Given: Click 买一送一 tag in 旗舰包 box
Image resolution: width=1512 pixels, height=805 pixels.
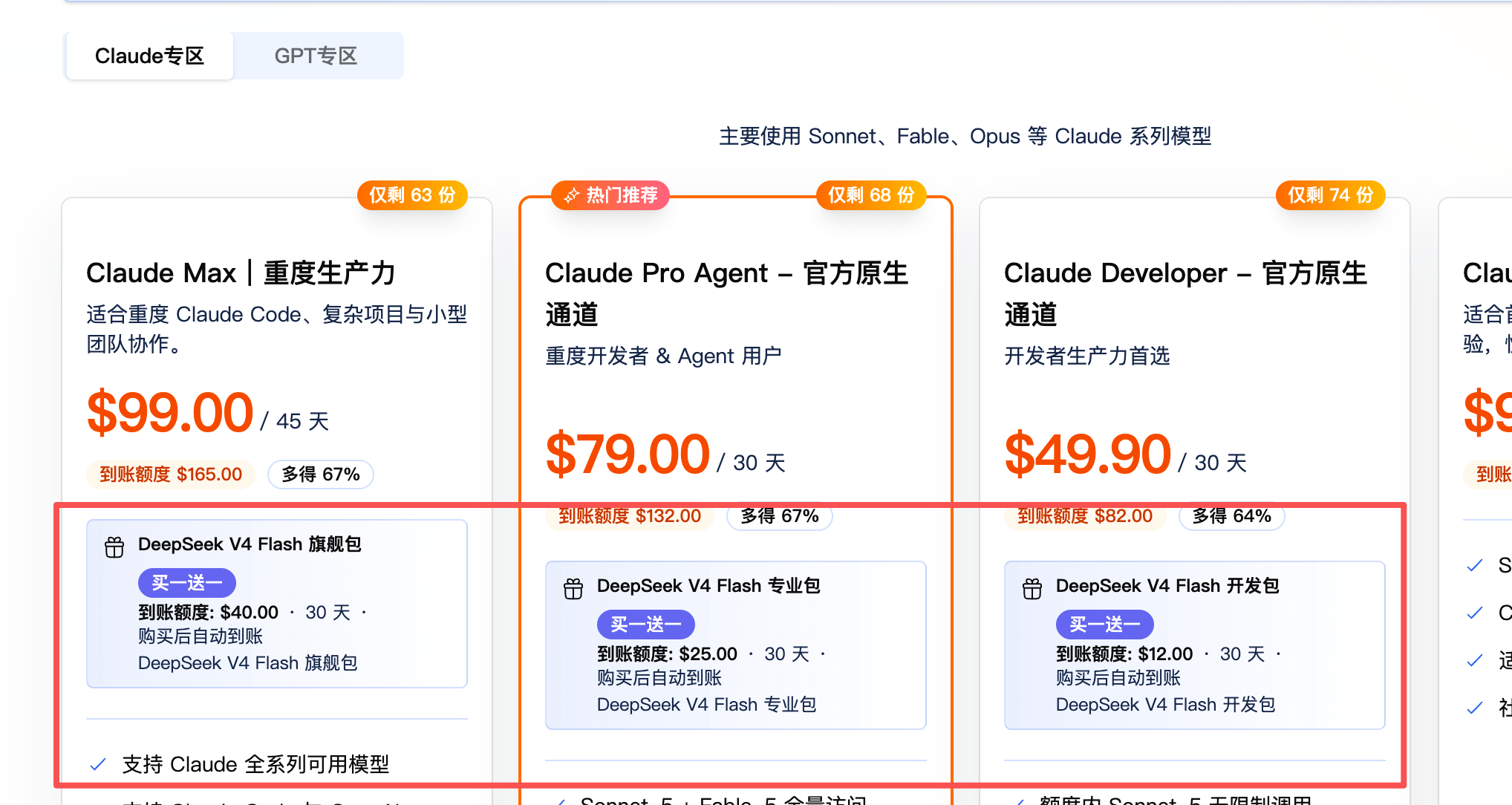Looking at the screenshot, I should (187, 583).
